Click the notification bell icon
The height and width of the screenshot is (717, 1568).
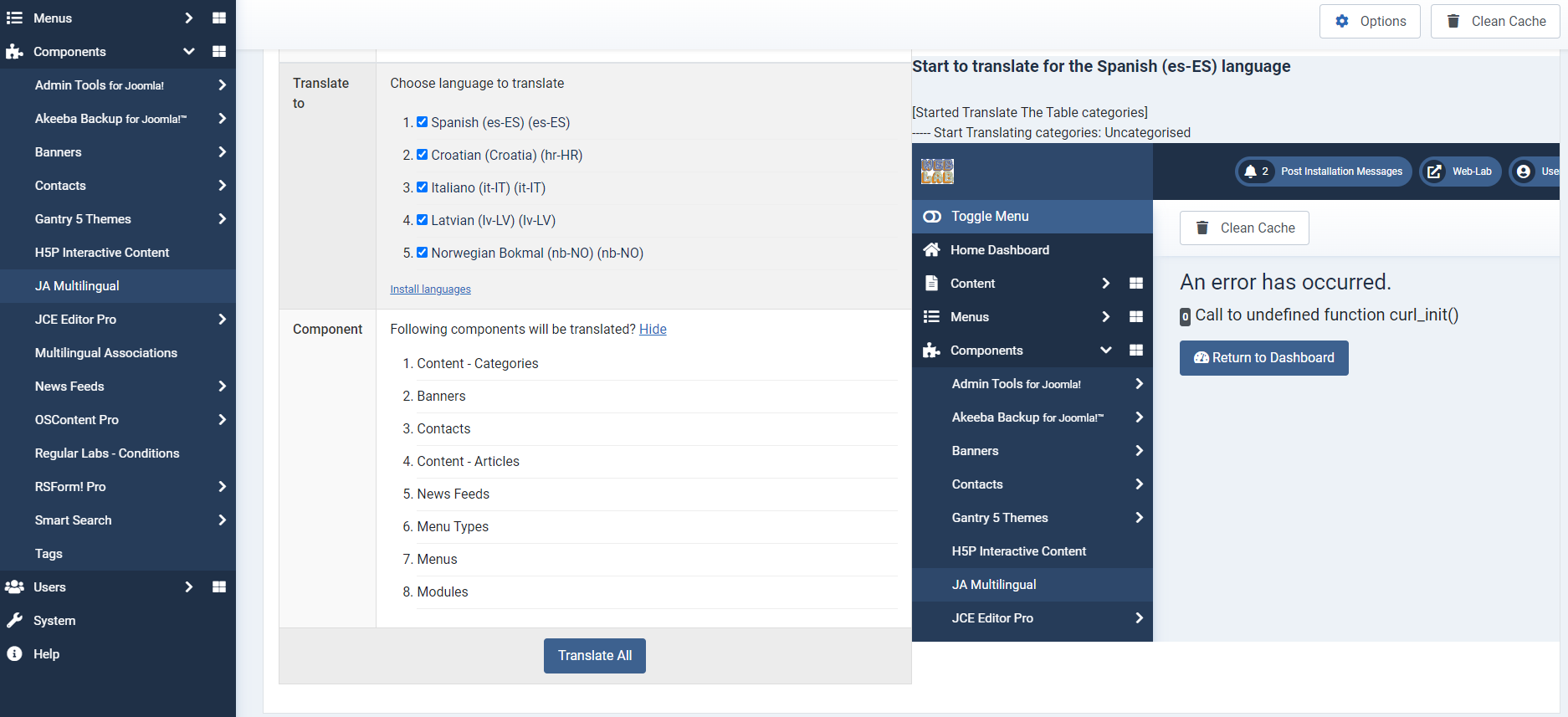(1250, 172)
